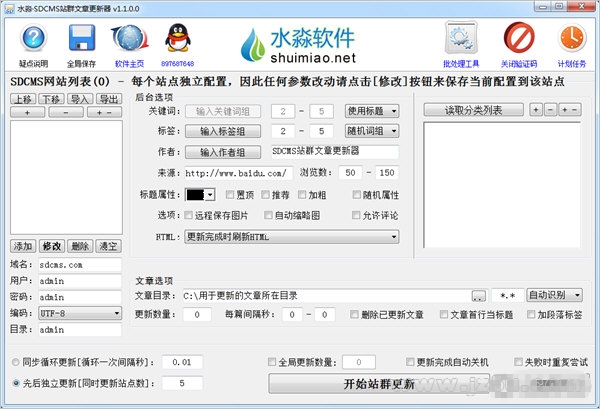600x409 pixels.
Task: Click the QQ penguin contact icon
Action: point(178,37)
